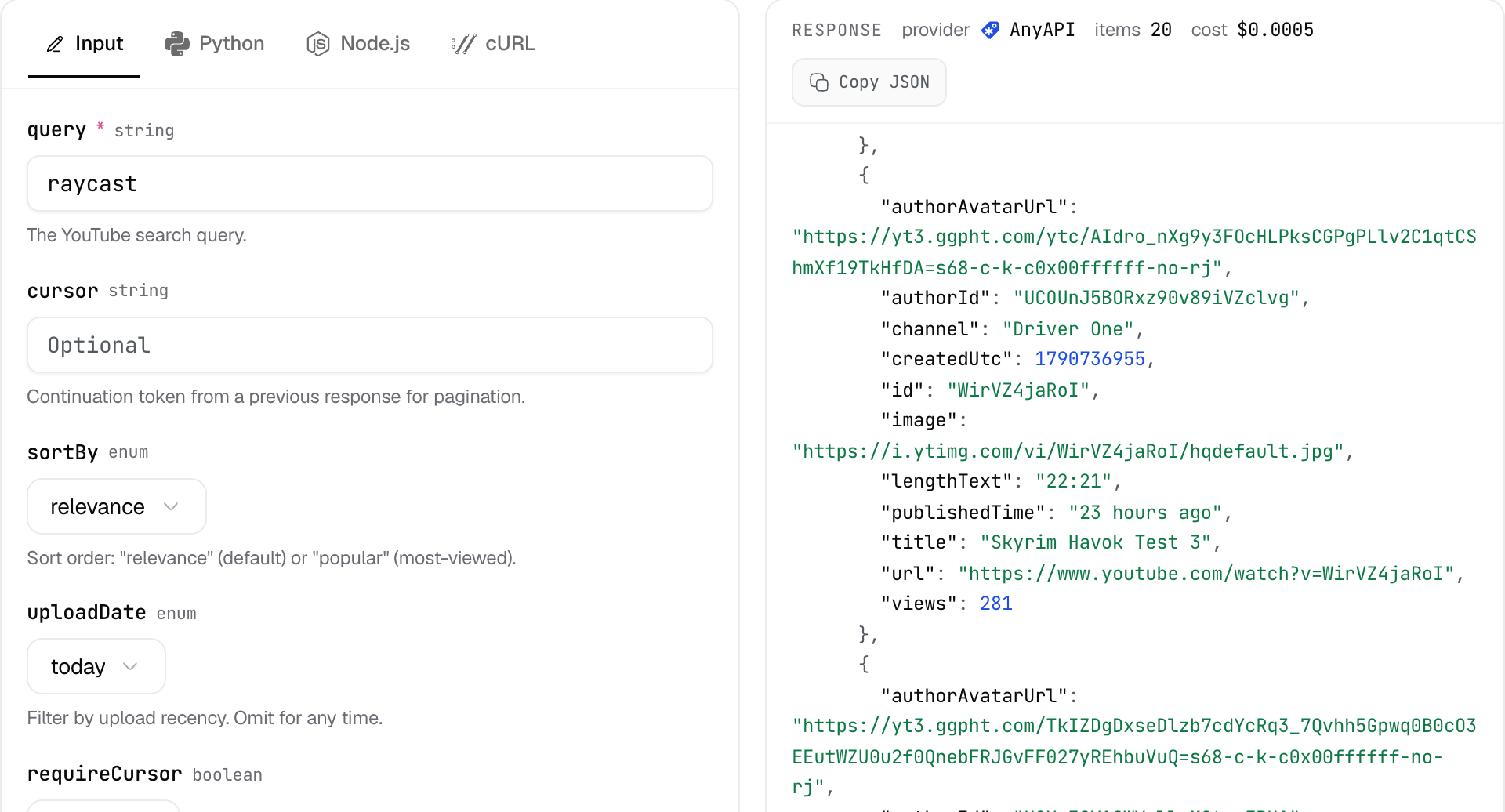The height and width of the screenshot is (812, 1505).
Task: Select the views value 281
Action: pos(996,604)
